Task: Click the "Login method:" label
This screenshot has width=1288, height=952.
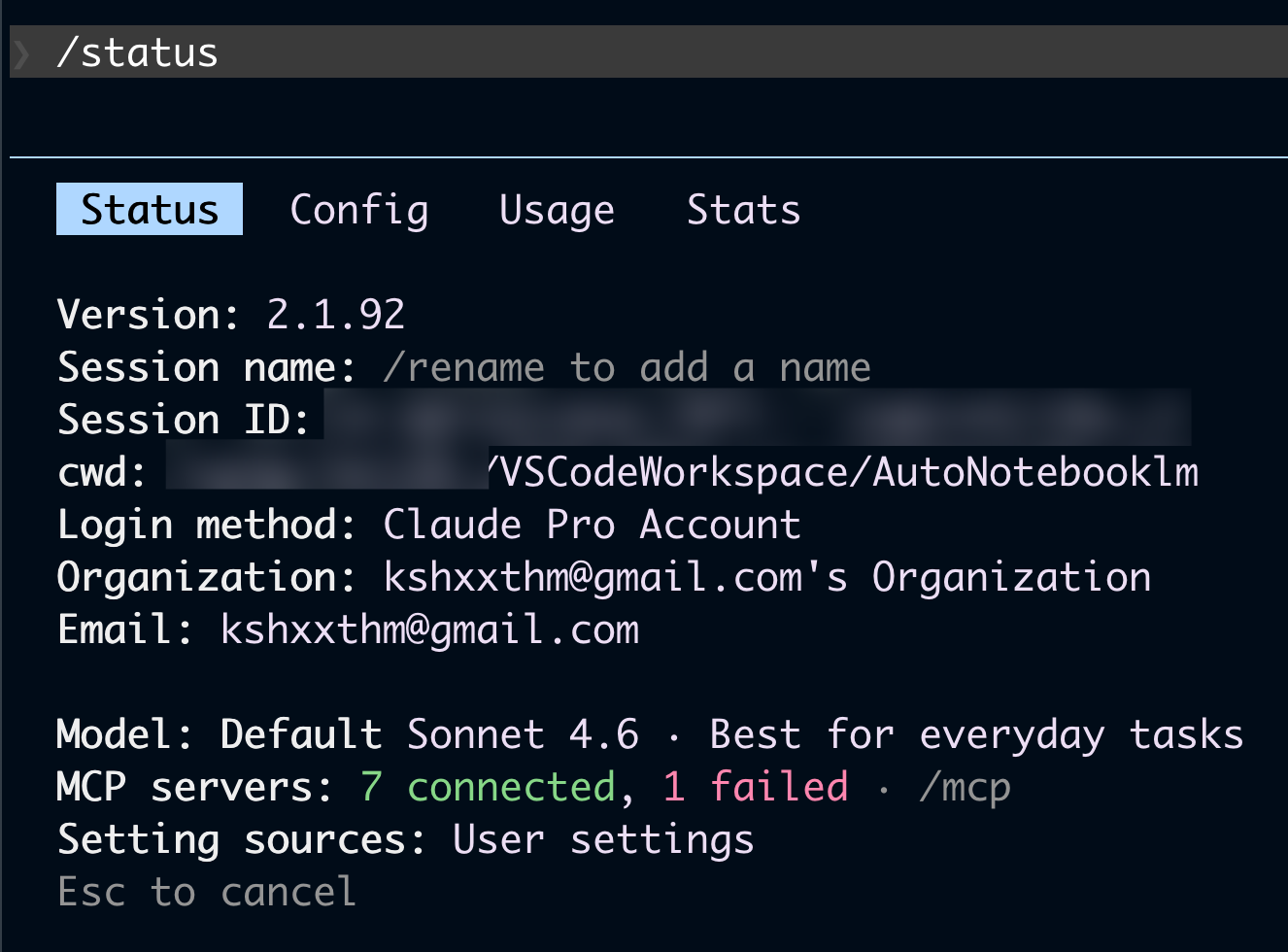Action: pos(207,525)
